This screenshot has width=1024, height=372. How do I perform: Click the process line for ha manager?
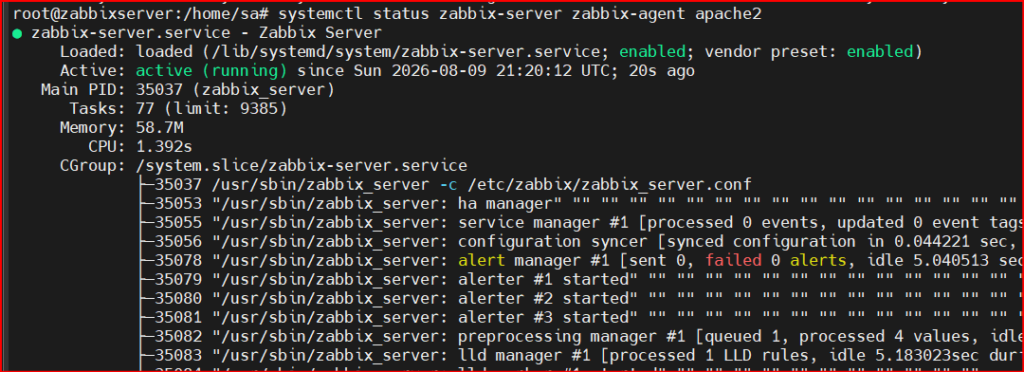click(581, 204)
